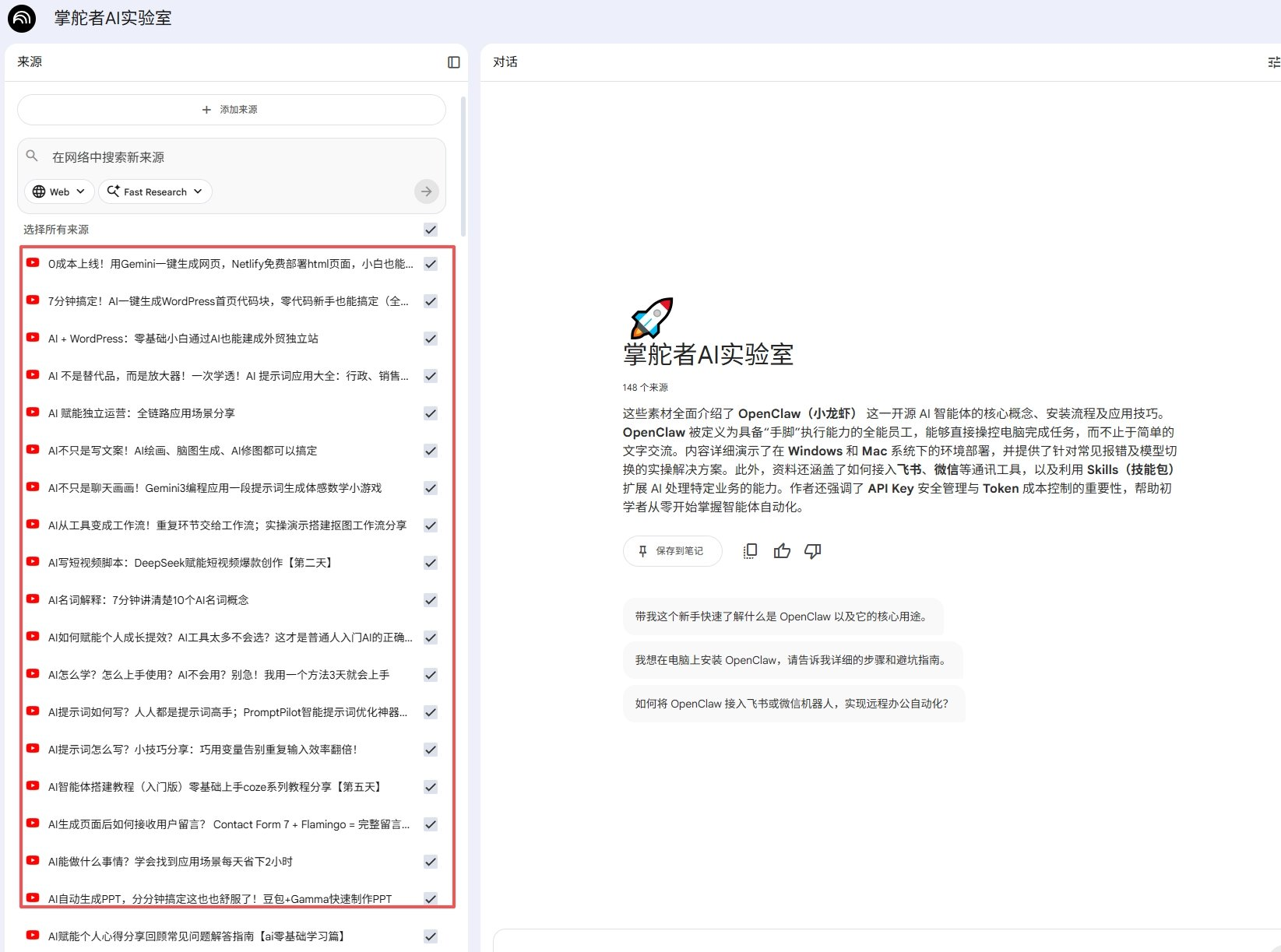Select suggestion 带我这个新手快速了解 OpenClaw

point(783,617)
